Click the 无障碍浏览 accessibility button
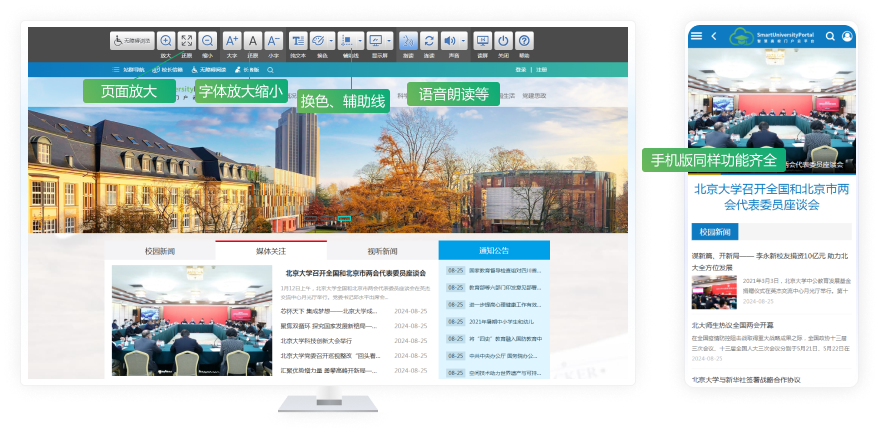 point(131,41)
